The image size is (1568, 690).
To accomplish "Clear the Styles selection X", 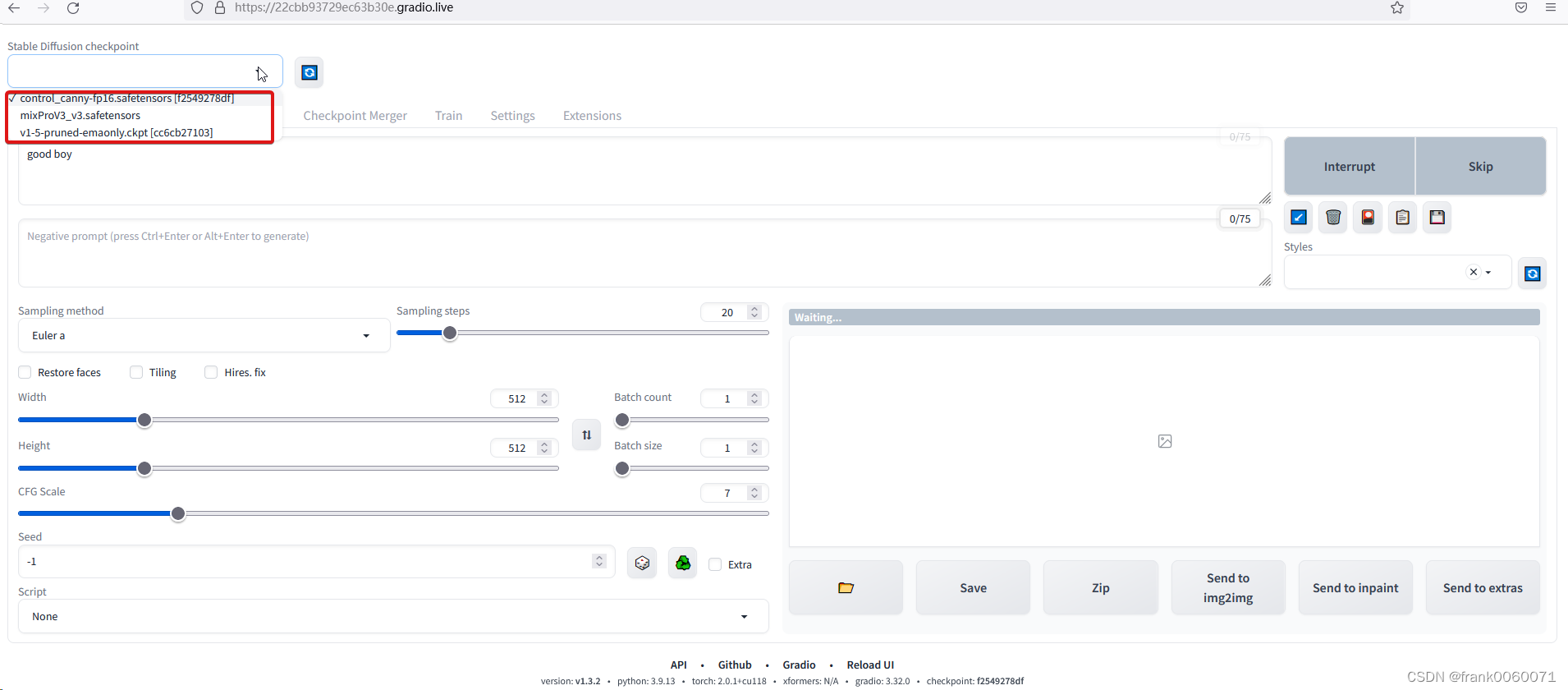I will click(1474, 272).
